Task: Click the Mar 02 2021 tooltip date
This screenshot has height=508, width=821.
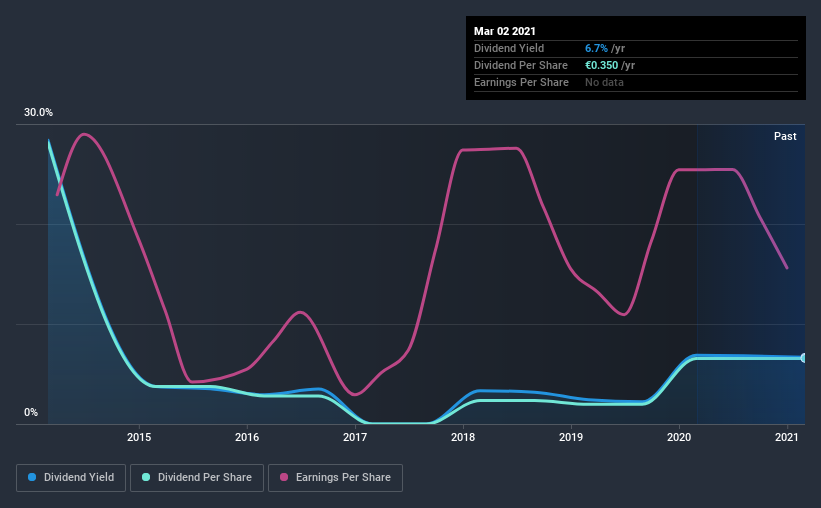Action: (505, 31)
